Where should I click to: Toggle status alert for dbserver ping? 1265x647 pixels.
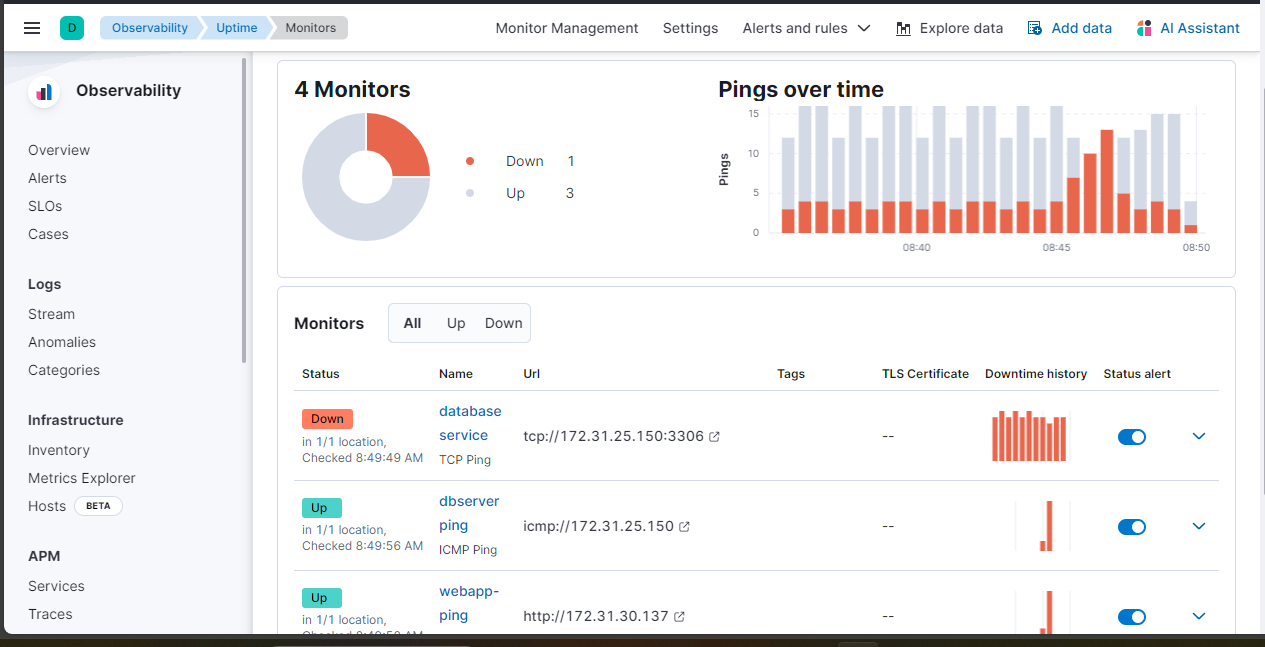1132,527
